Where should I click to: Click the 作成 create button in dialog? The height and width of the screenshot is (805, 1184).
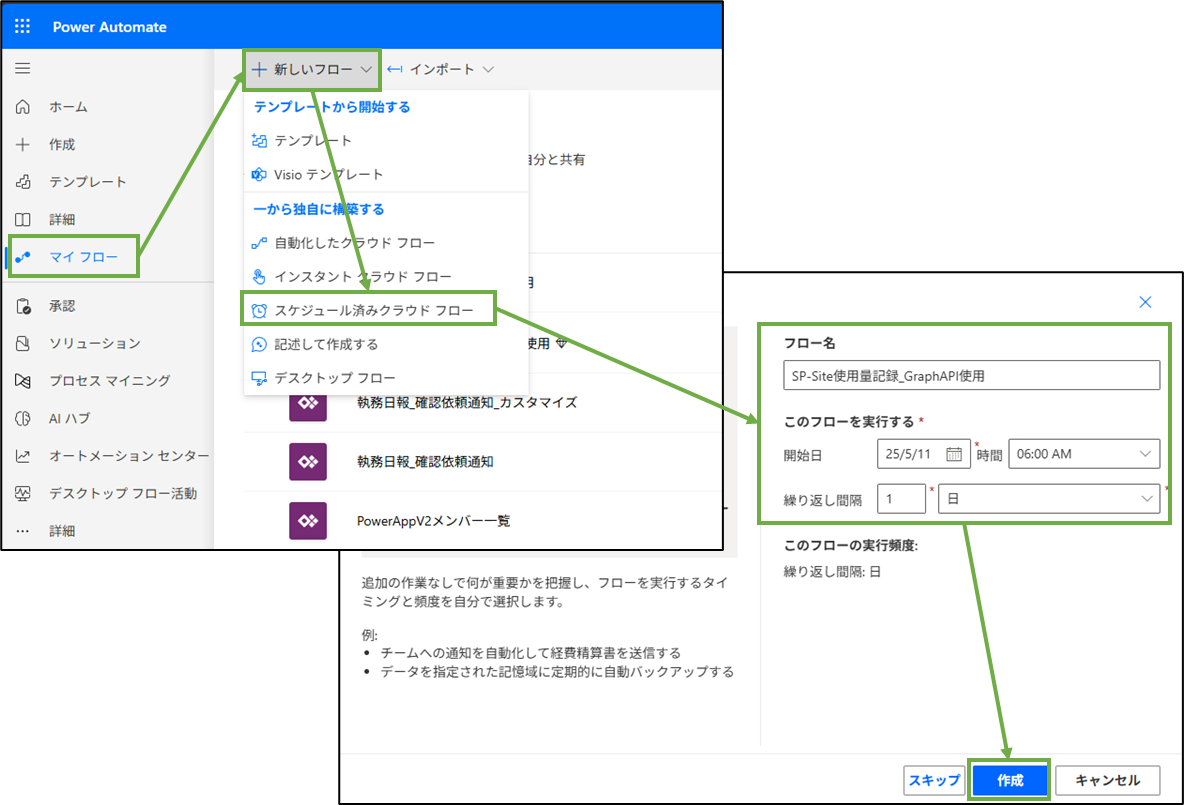tap(1010, 780)
